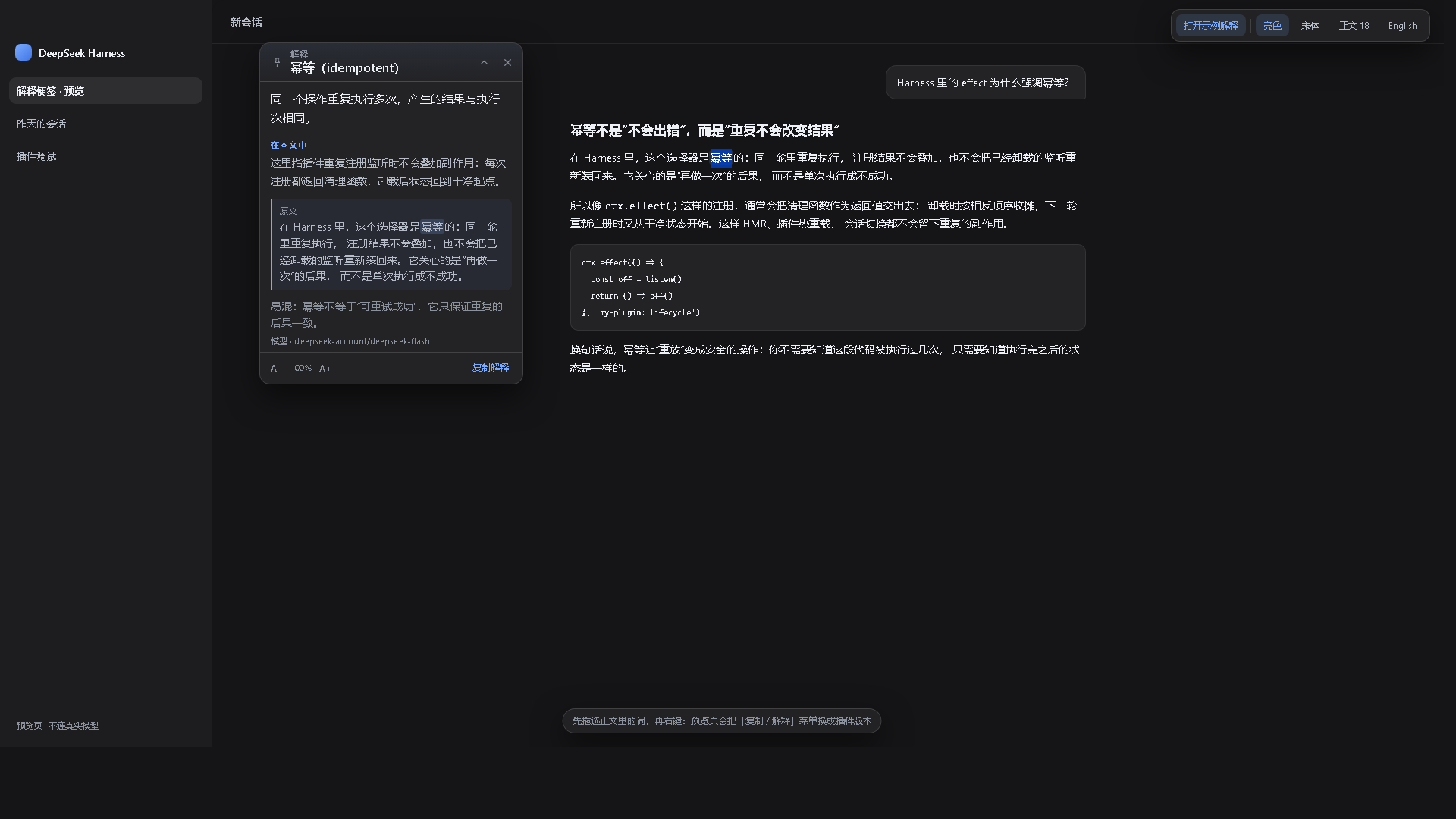
Task: Click the definition text 同一个操作重复执行多次
Action: 391,108
